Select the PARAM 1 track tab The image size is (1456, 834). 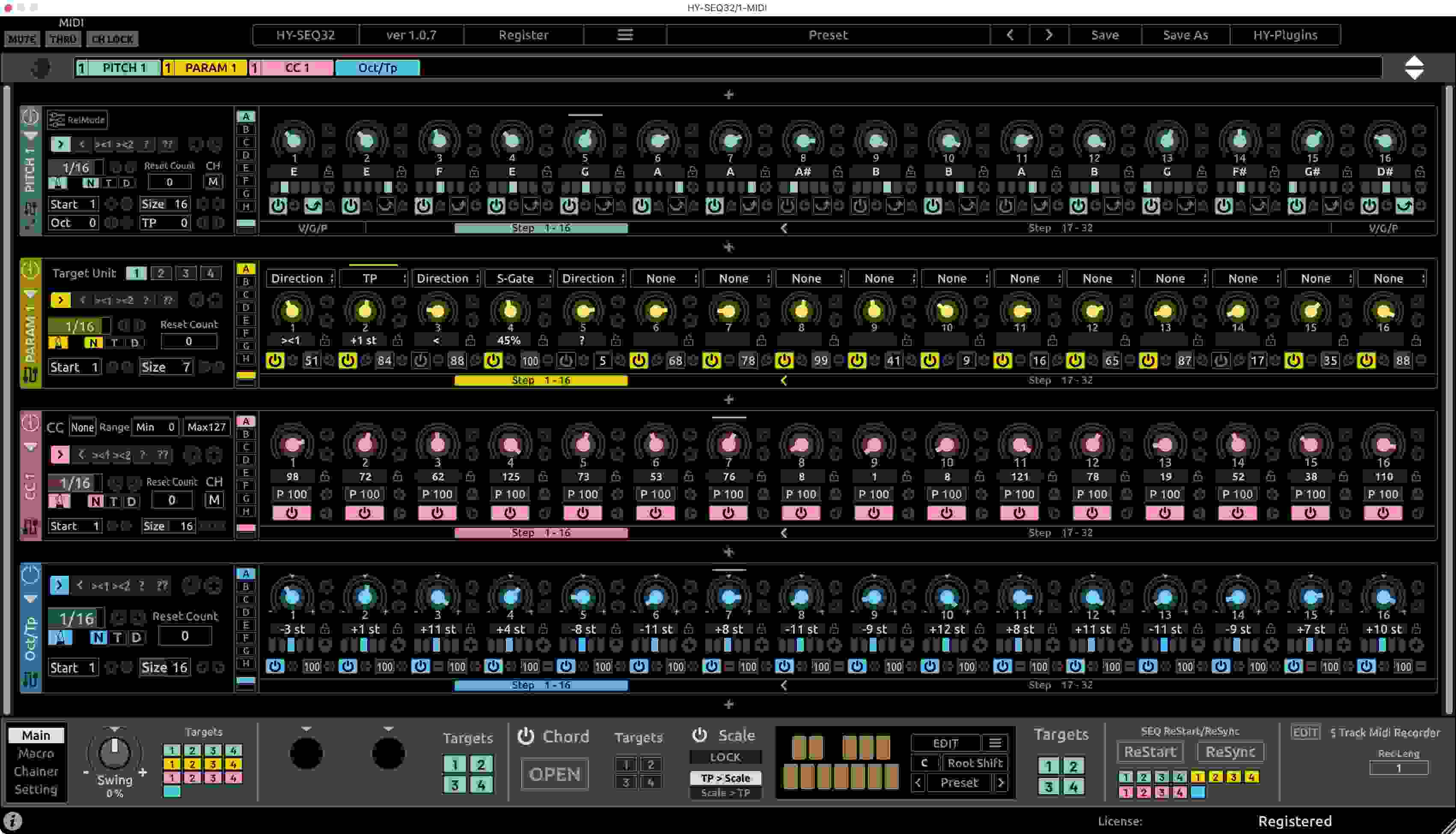(x=210, y=68)
